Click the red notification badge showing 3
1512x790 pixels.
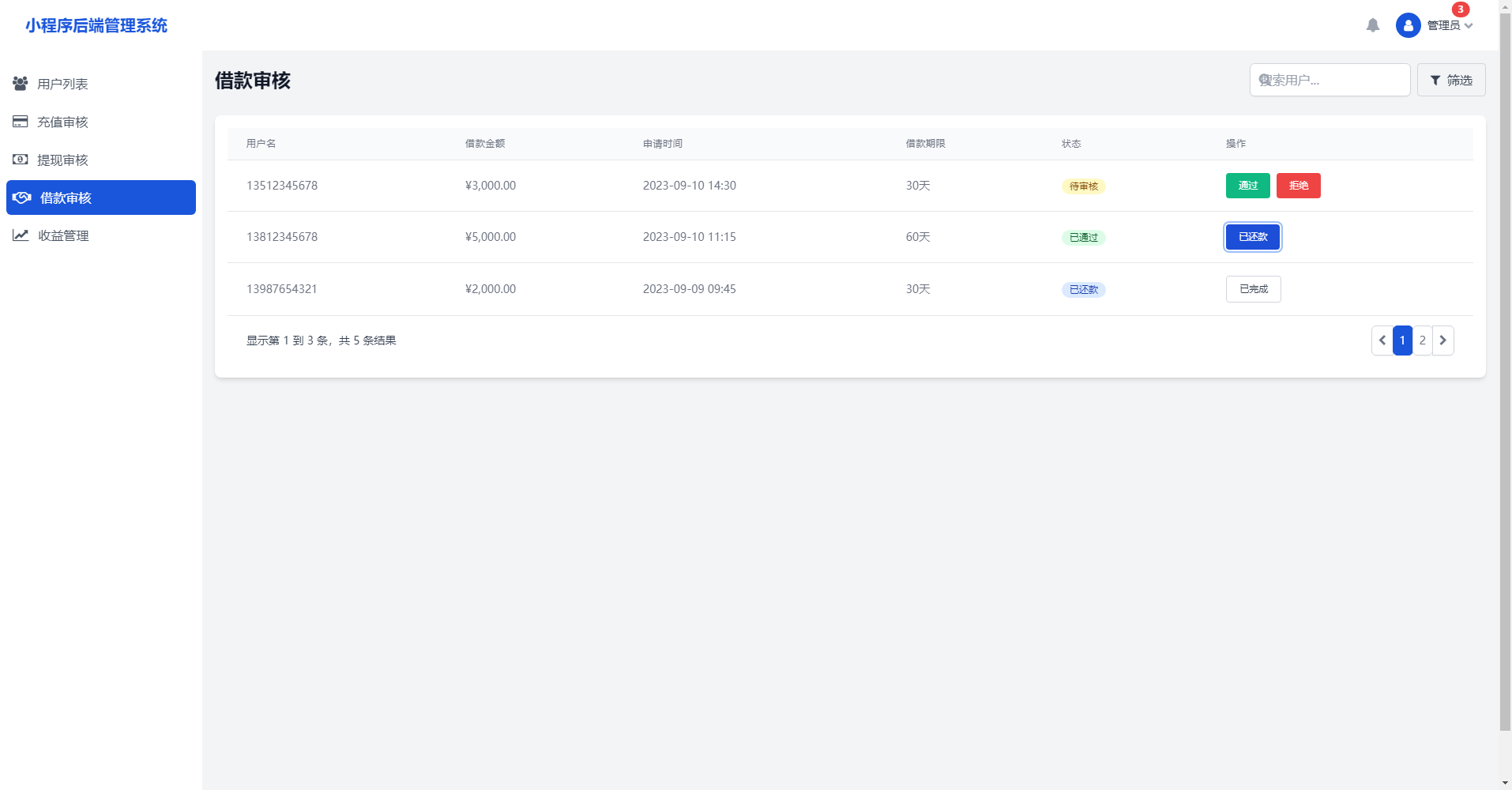pyautogui.click(x=1461, y=9)
